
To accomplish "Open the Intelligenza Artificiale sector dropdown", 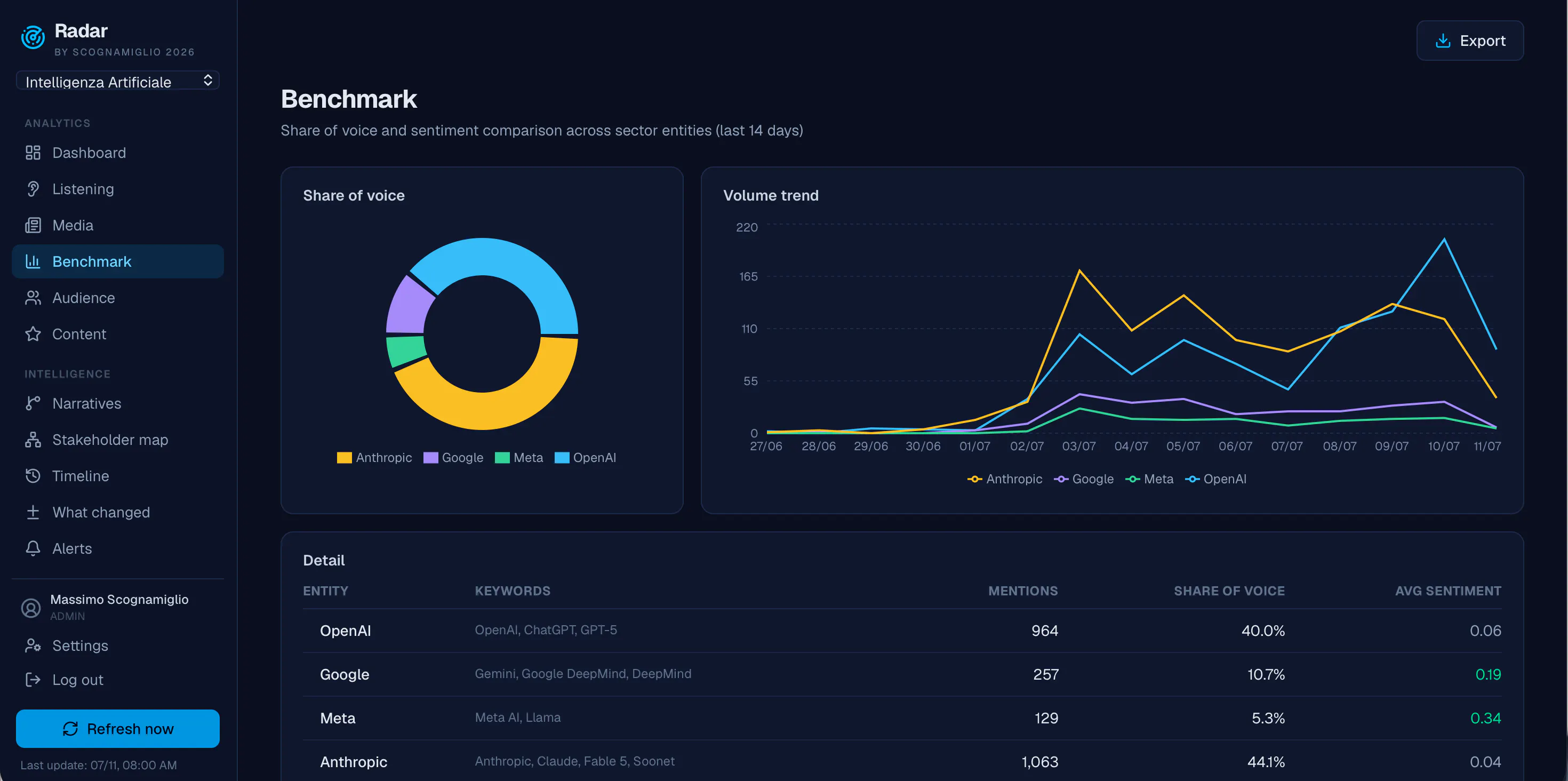I will [x=117, y=82].
